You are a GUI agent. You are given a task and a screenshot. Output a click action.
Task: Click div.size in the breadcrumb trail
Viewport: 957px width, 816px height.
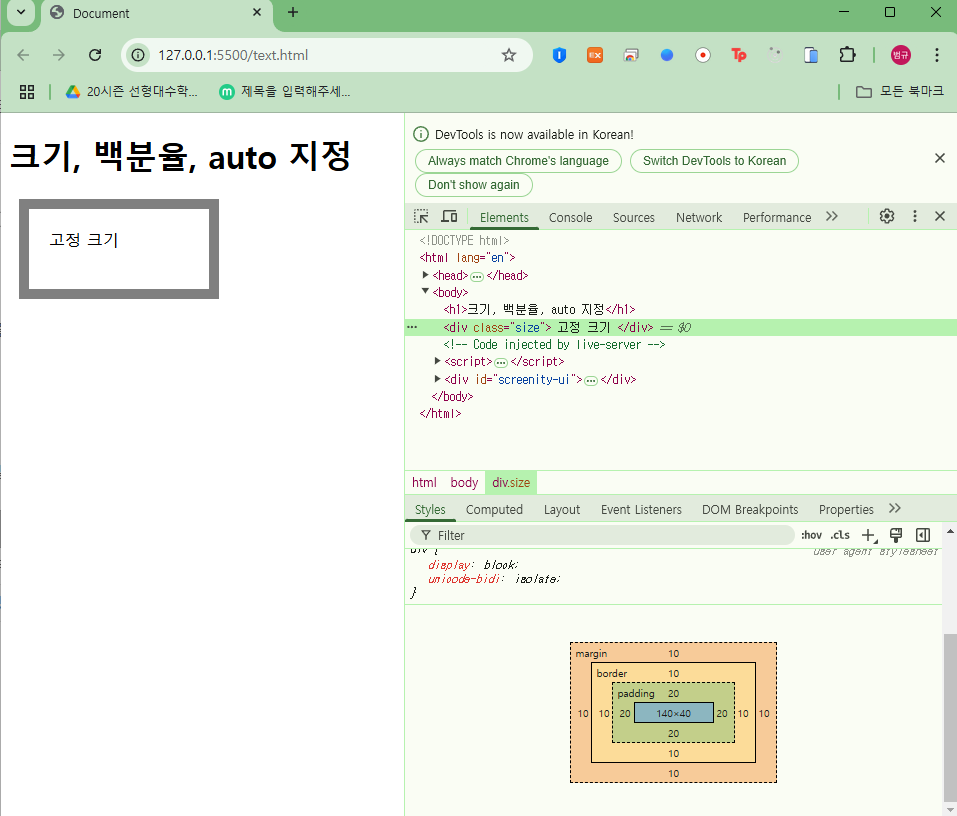(x=511, y=482)
